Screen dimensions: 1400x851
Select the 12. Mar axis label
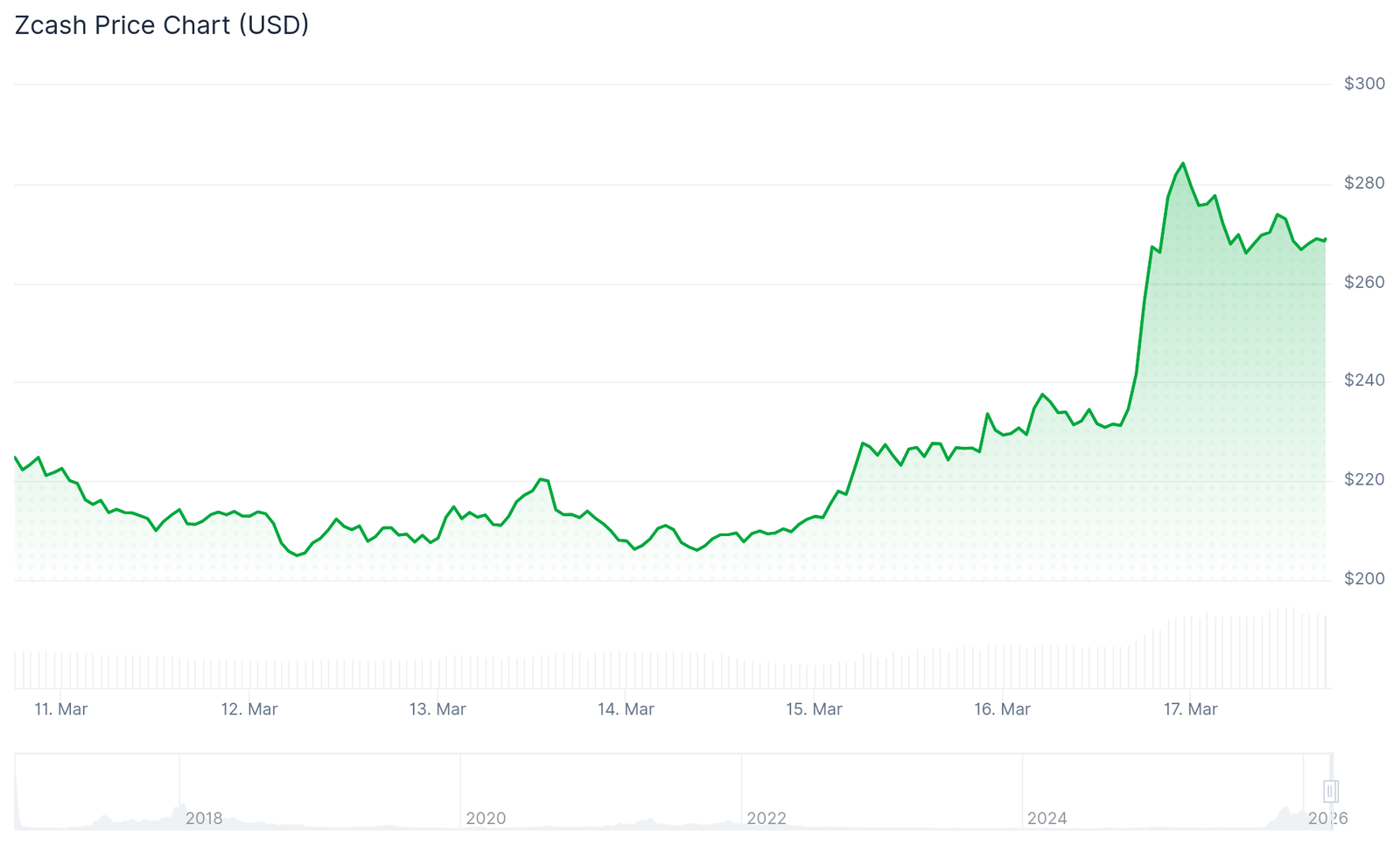click(x=249, y=709)
